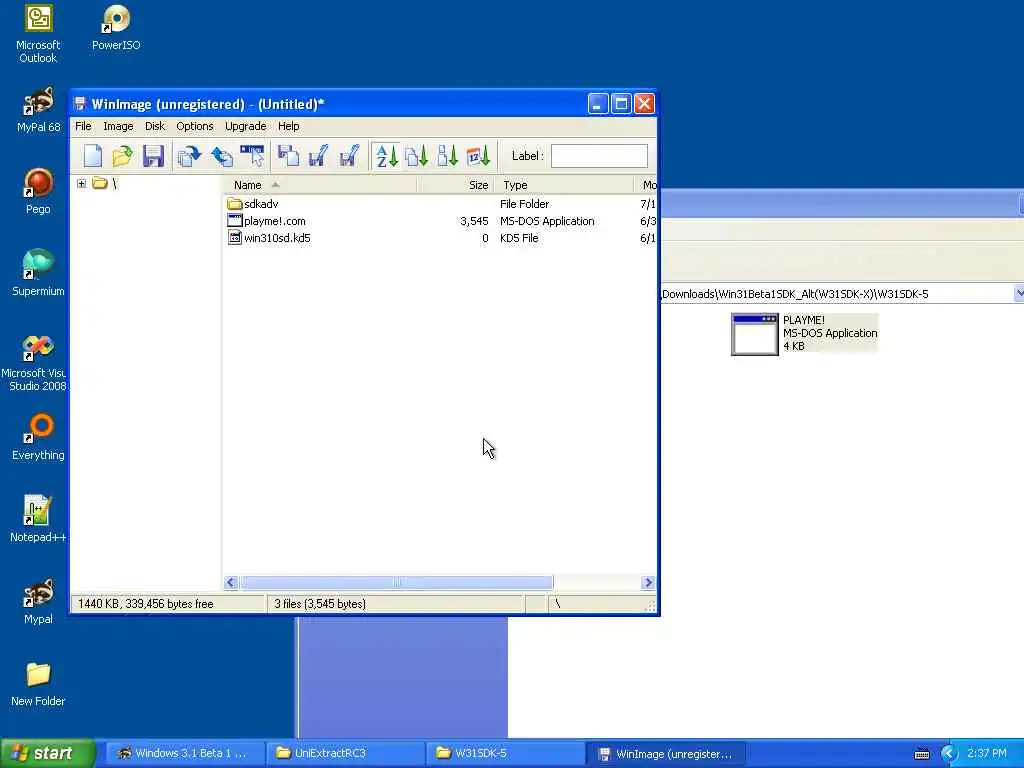Viewport: 1024px width, 768px height.
Task: Click the horizontal scrollbar right arrow
Action: [648, 582]
